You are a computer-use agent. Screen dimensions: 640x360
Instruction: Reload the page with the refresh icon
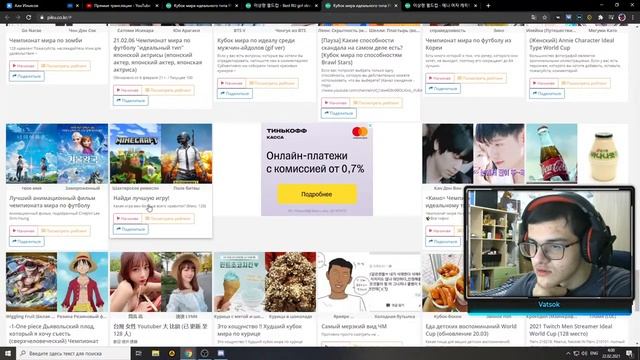tap(29, 17)
